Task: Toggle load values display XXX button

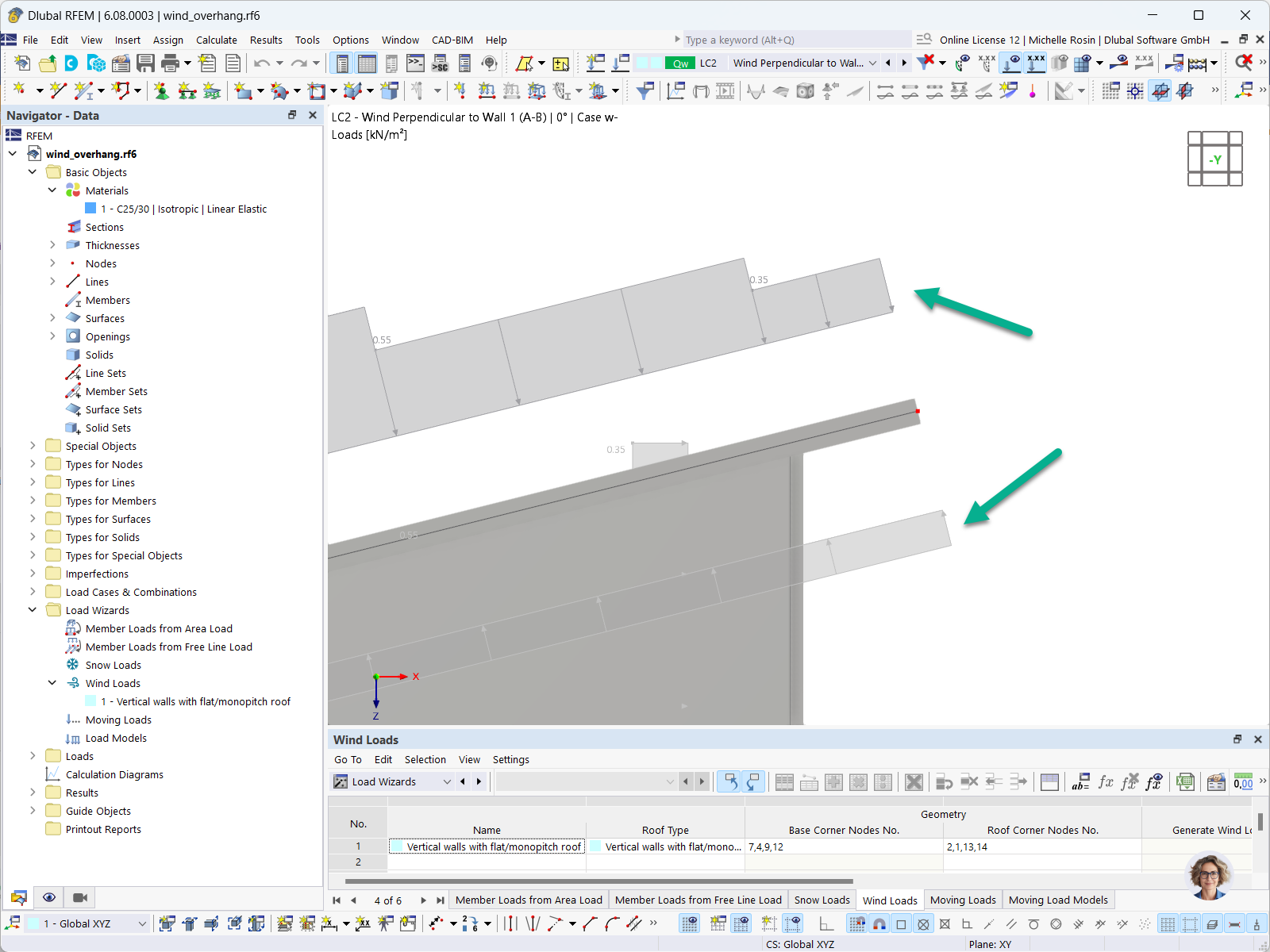Action: tap(1035, 63)
